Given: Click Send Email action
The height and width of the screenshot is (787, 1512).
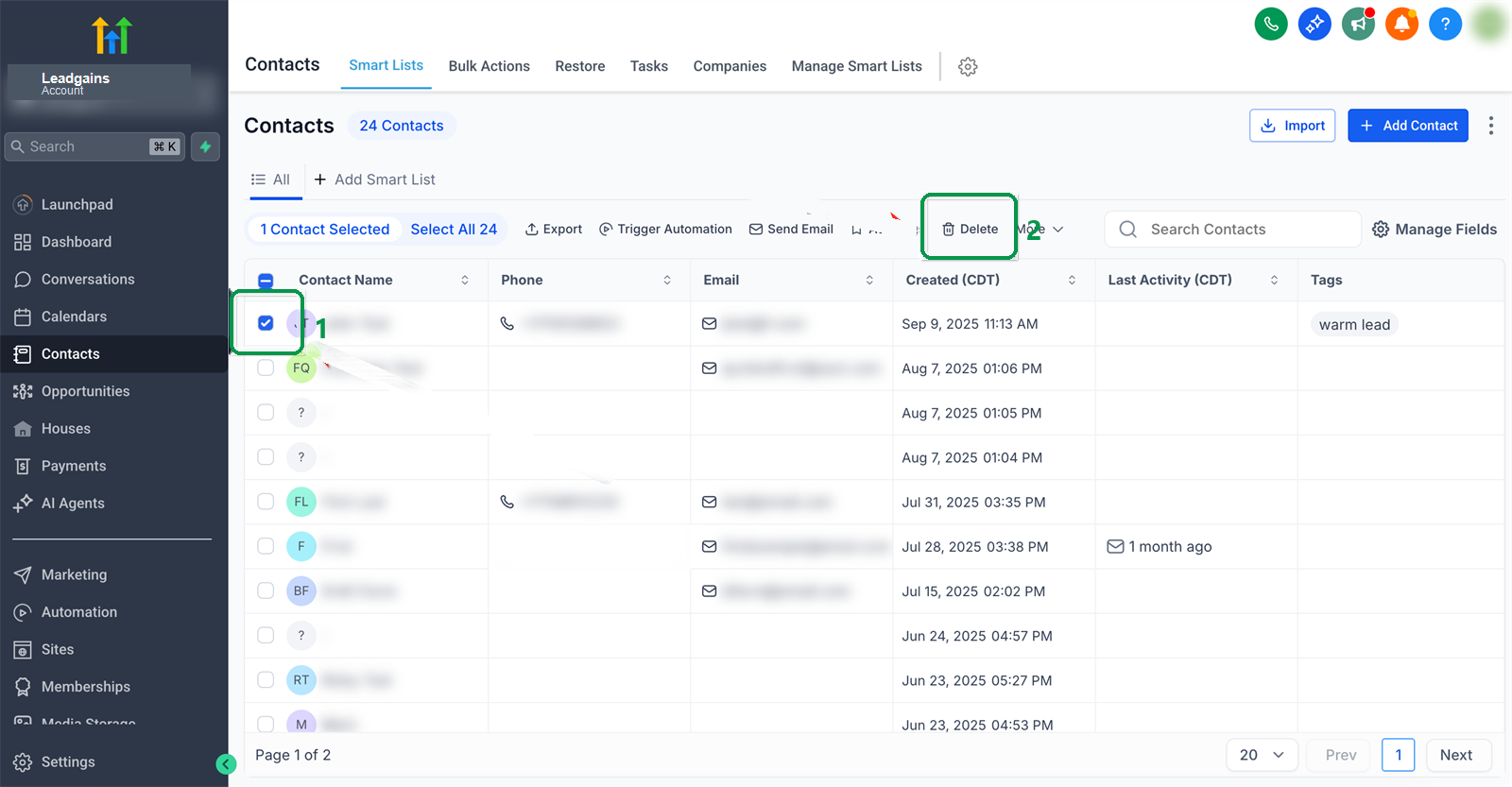Looking at the screenshot, I should tap(791, 229).
